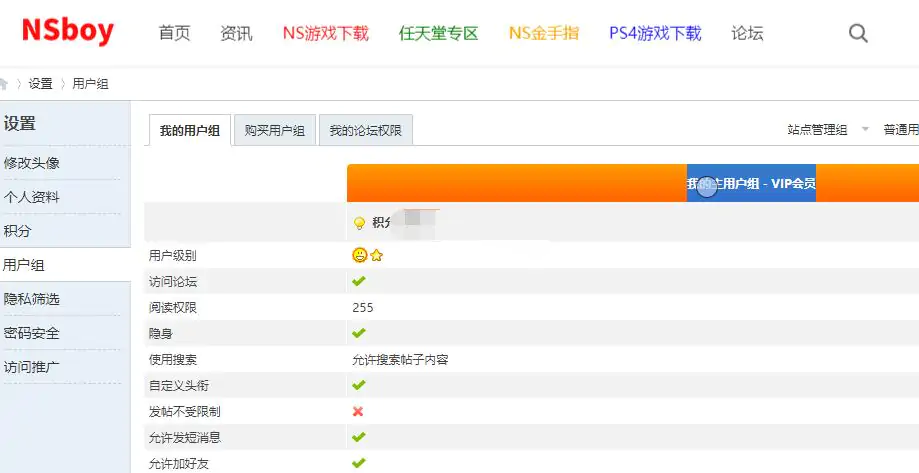Click the 隐身 row label

pyautogui.click(x=161, y=334)
